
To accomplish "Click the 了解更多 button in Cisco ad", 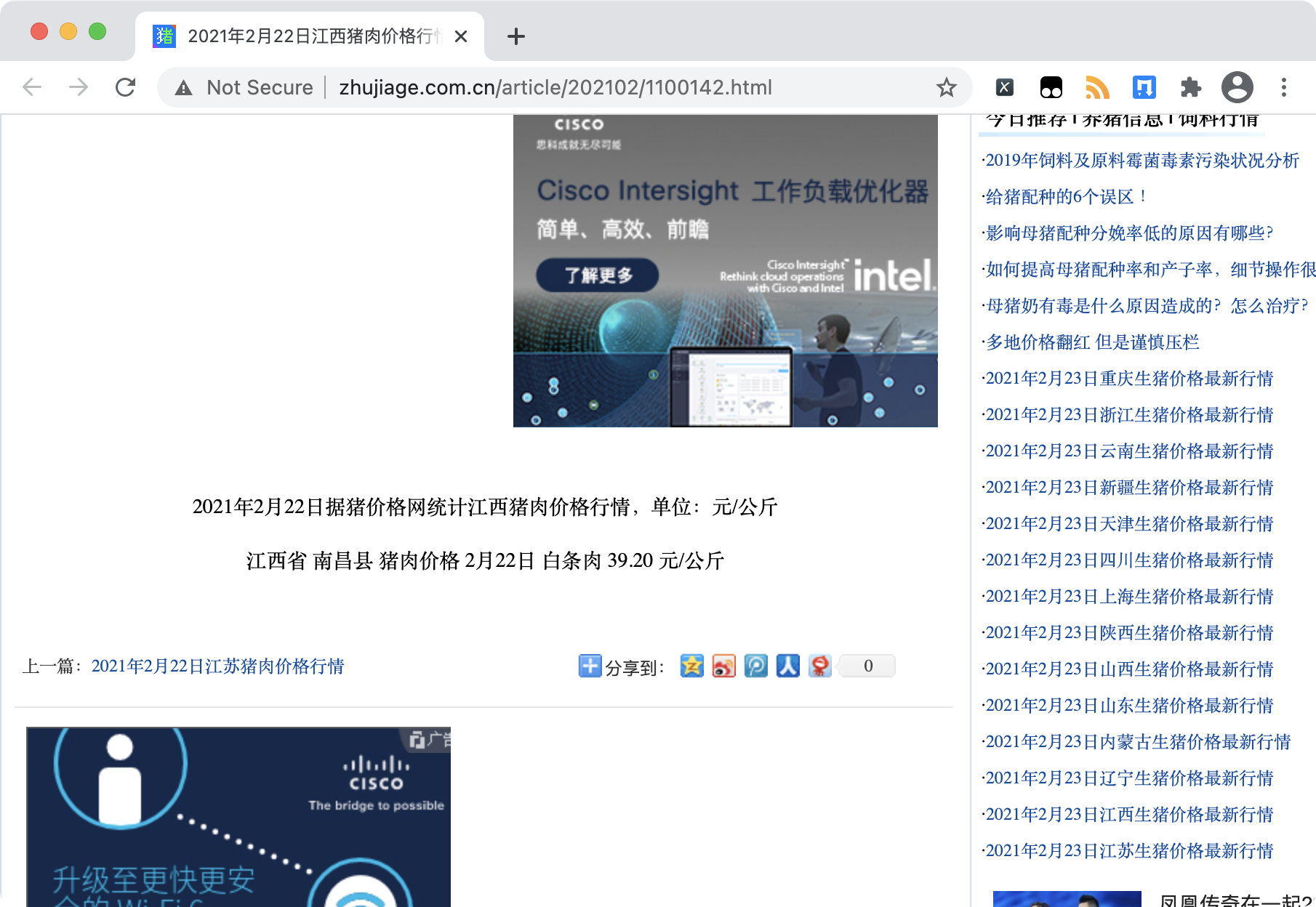I will pos(598,275).
